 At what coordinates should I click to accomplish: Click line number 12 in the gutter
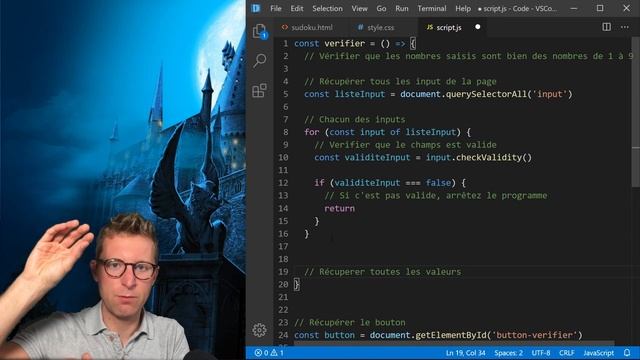283,182
